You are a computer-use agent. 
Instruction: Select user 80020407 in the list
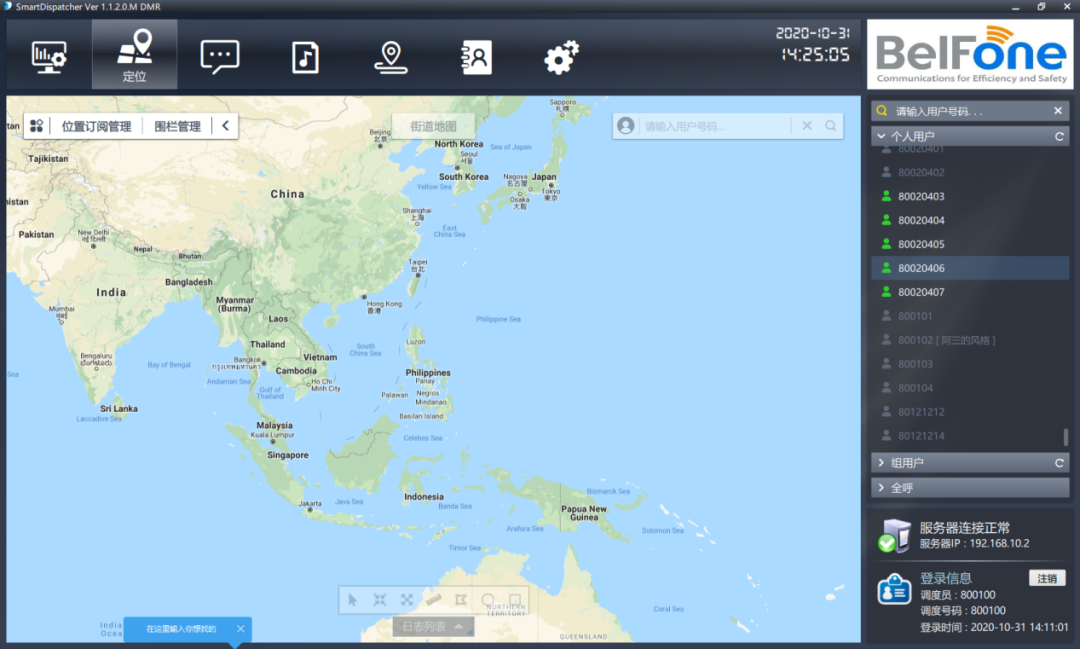pos(970,292)
